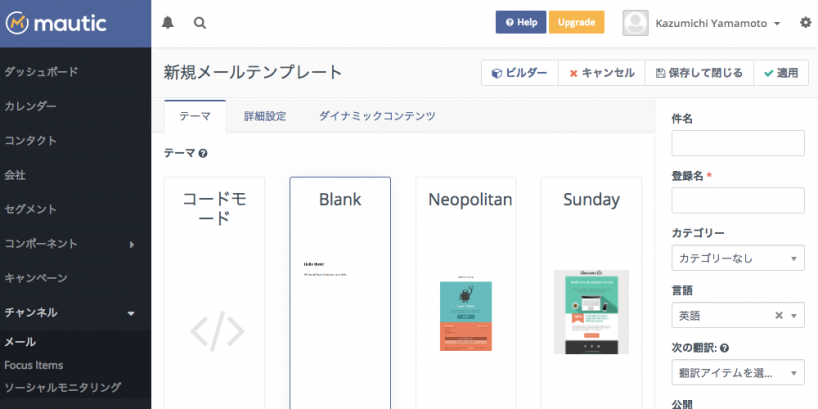This screenshot has height=409, width=818.
Task: Select the Neopolitan theme thumbnail
Action: point(465,312)
